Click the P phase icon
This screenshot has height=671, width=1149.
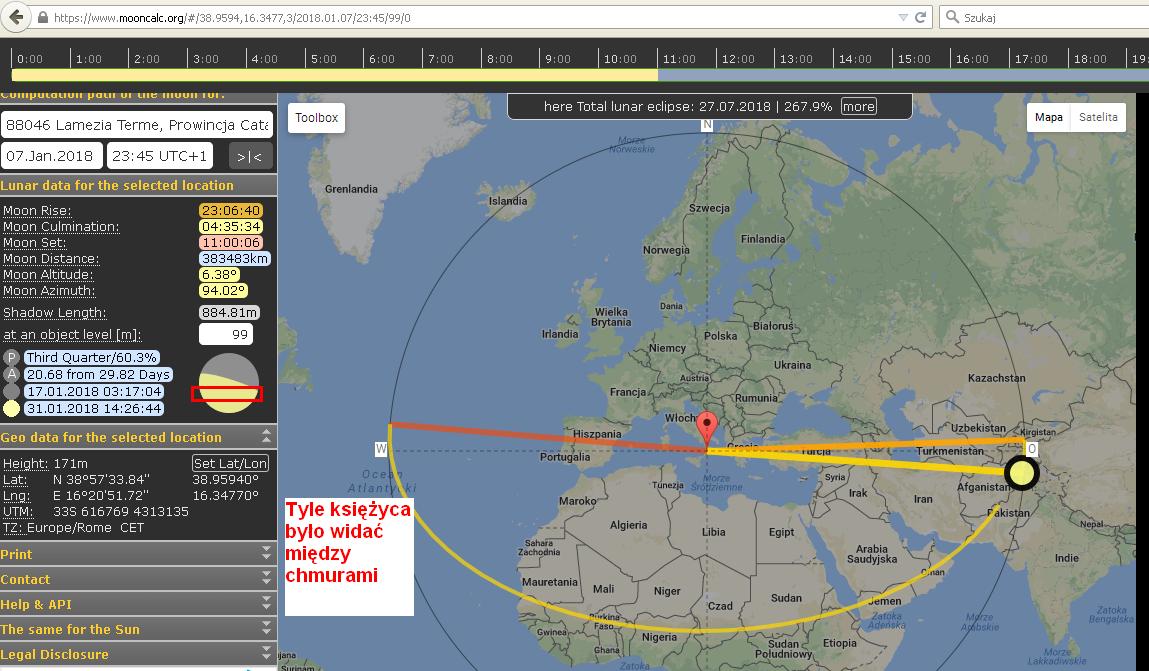click(11, 357)
